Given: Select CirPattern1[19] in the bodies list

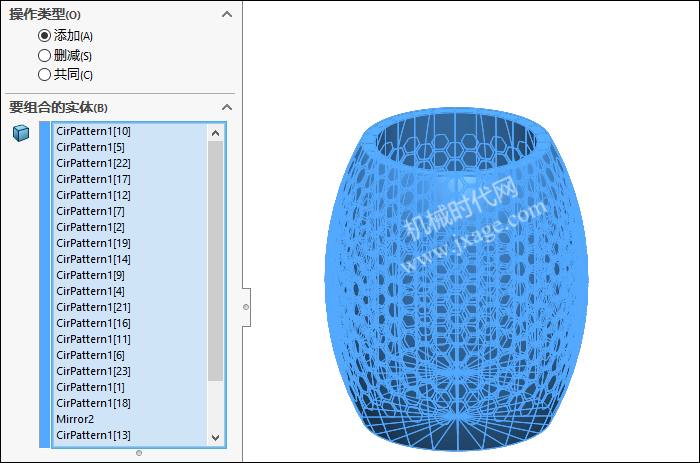Looking at the screenshot, I should pos(130,243).
